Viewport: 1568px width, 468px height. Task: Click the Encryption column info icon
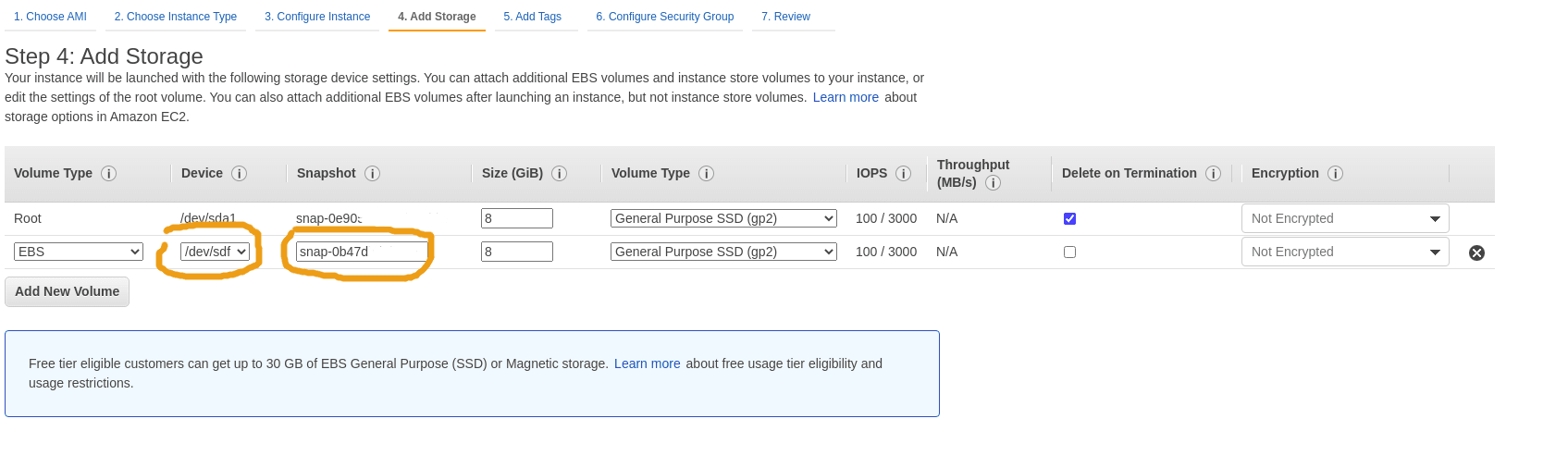(x=1335, y=173)
